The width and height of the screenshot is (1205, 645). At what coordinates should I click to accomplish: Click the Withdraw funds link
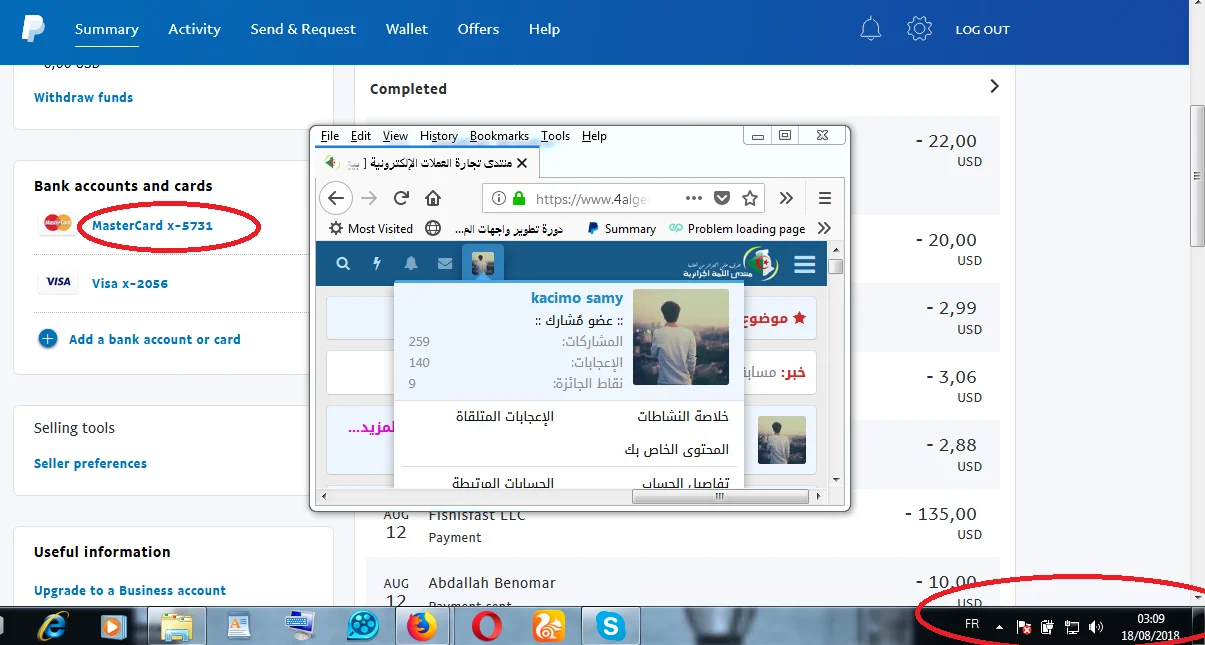(x=83, y=98)
